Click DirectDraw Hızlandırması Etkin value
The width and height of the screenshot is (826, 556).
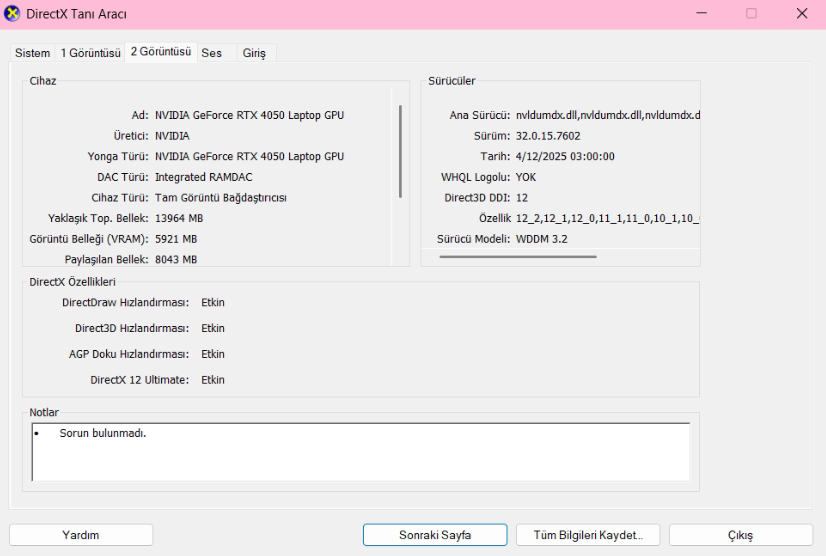click(213, 303)
